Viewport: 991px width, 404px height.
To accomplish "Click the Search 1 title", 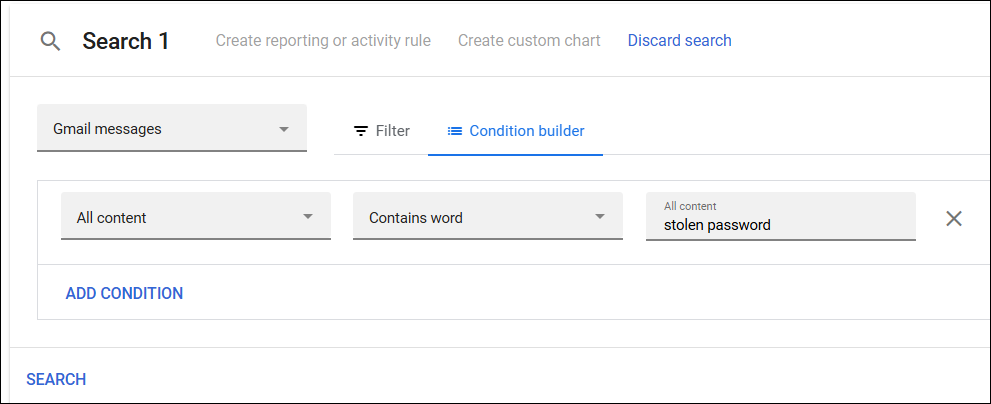I will tap(126, 41).
